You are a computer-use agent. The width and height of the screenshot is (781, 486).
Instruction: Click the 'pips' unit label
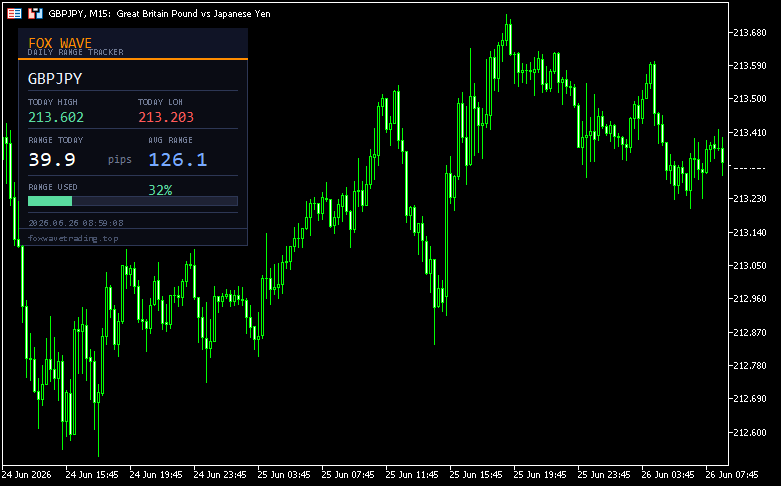120,159
